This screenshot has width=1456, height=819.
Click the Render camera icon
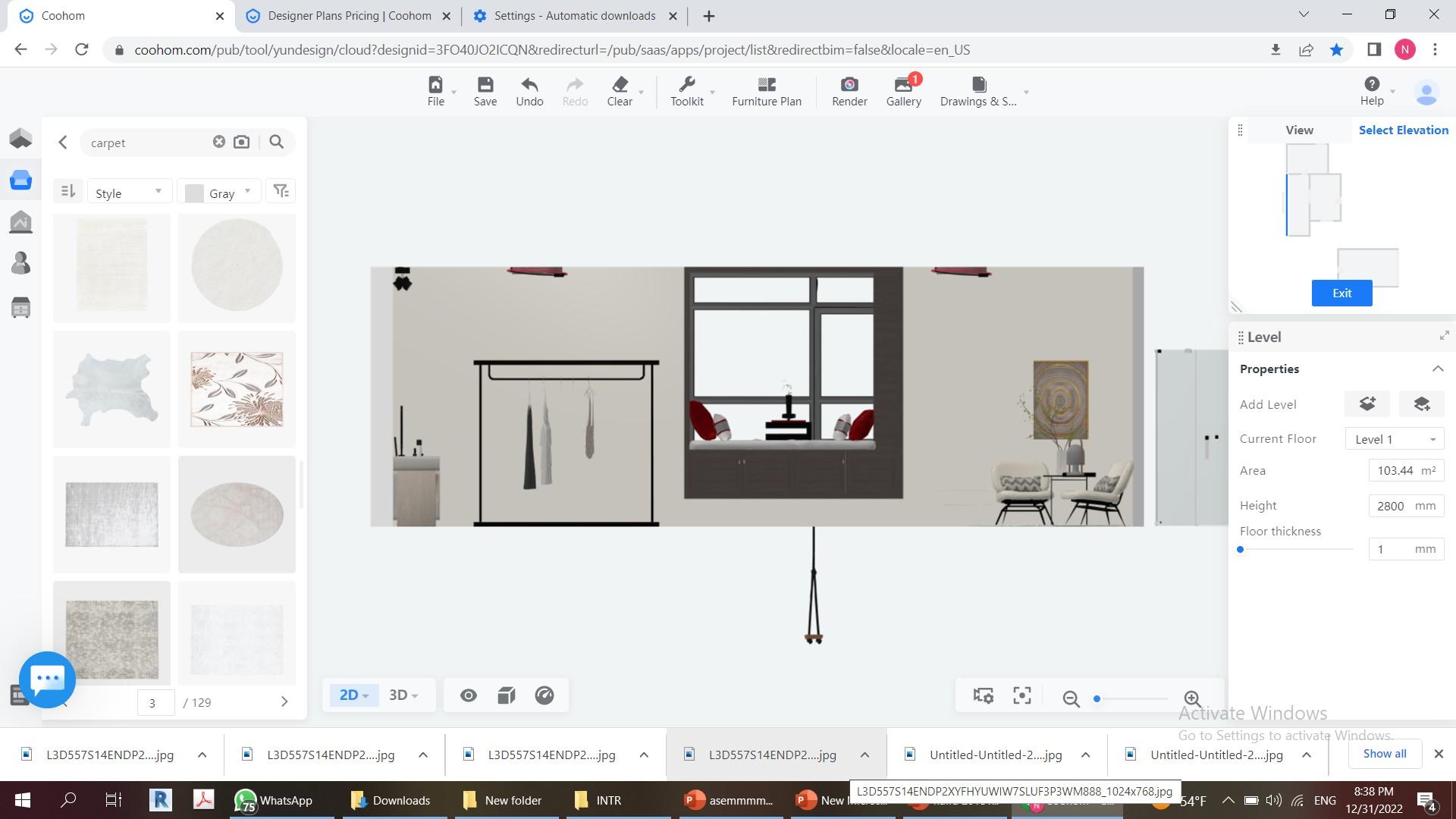[x=849, y=85]
